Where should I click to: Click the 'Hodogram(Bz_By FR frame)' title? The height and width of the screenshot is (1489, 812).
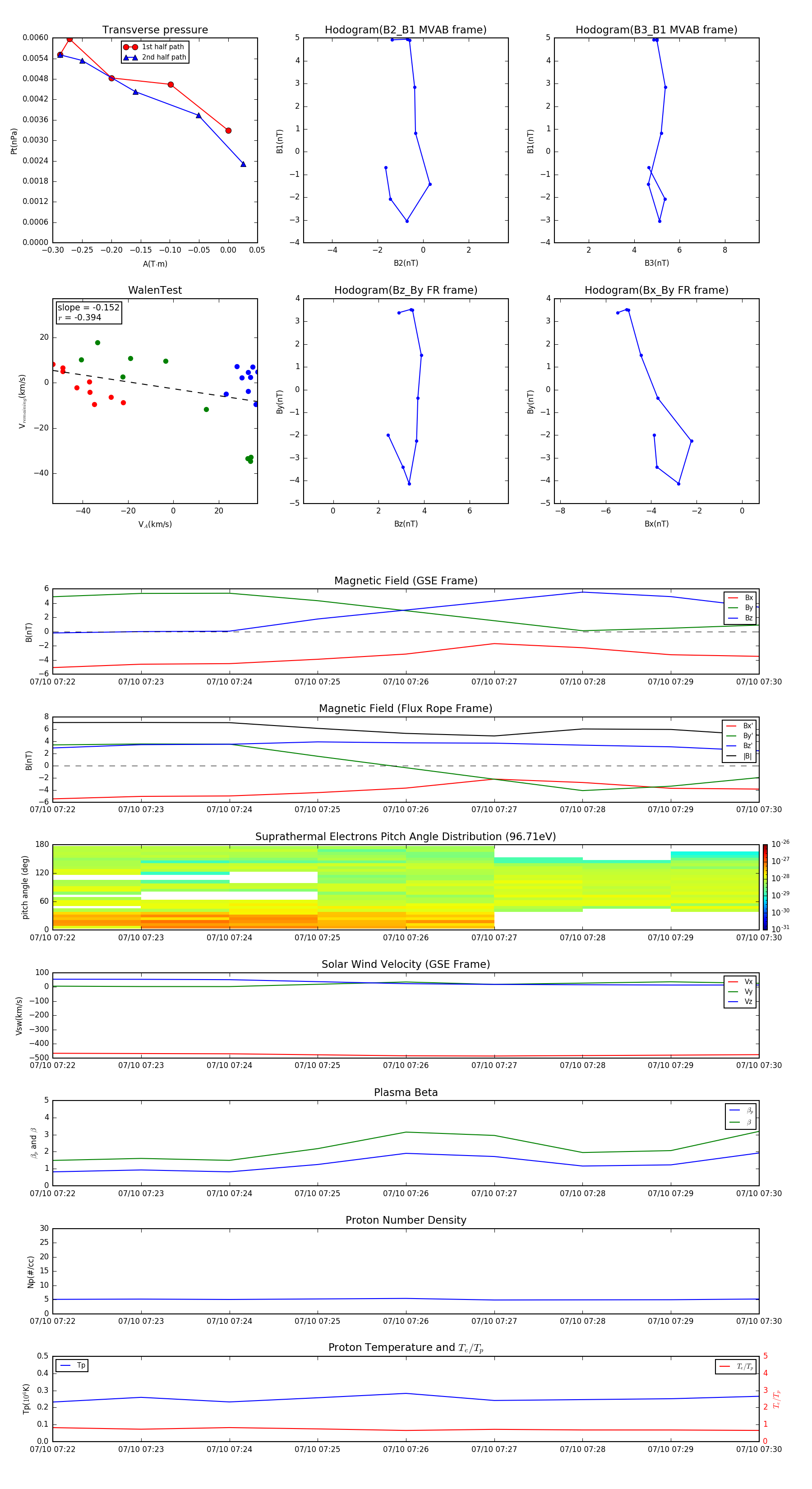pyautogui.click(x=406, y=290)
